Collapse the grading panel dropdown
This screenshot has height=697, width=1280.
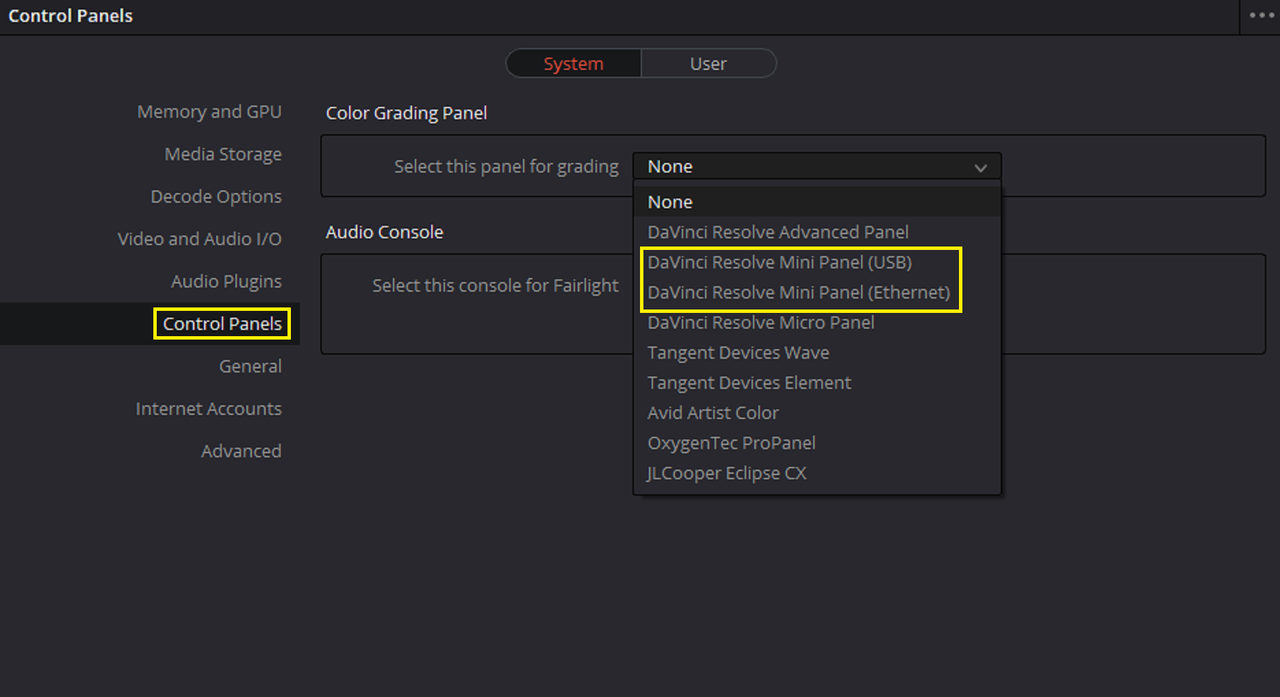[x=817, y=167]
